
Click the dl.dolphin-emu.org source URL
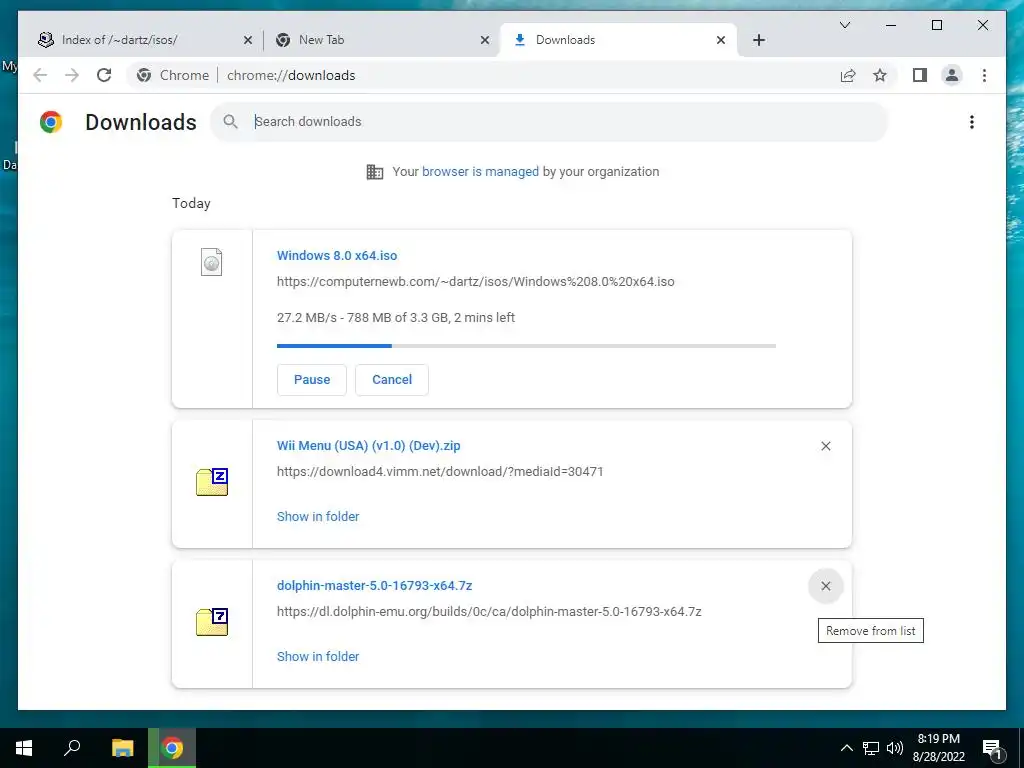coord(489,611)
